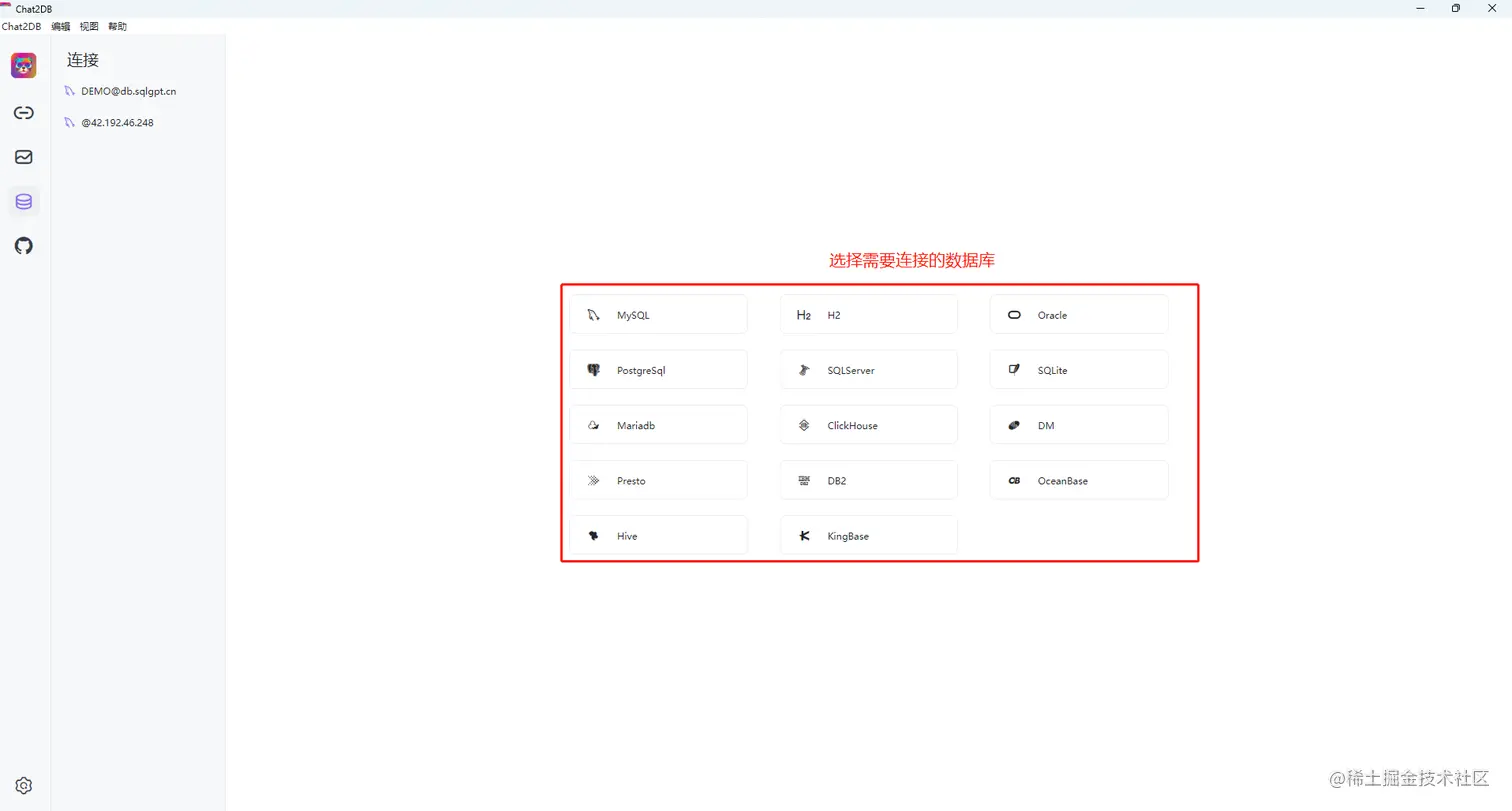Screen dimensions: 1512x811
Task: Open the connections link icon in sidebar
Action: [x=24, y=113]
